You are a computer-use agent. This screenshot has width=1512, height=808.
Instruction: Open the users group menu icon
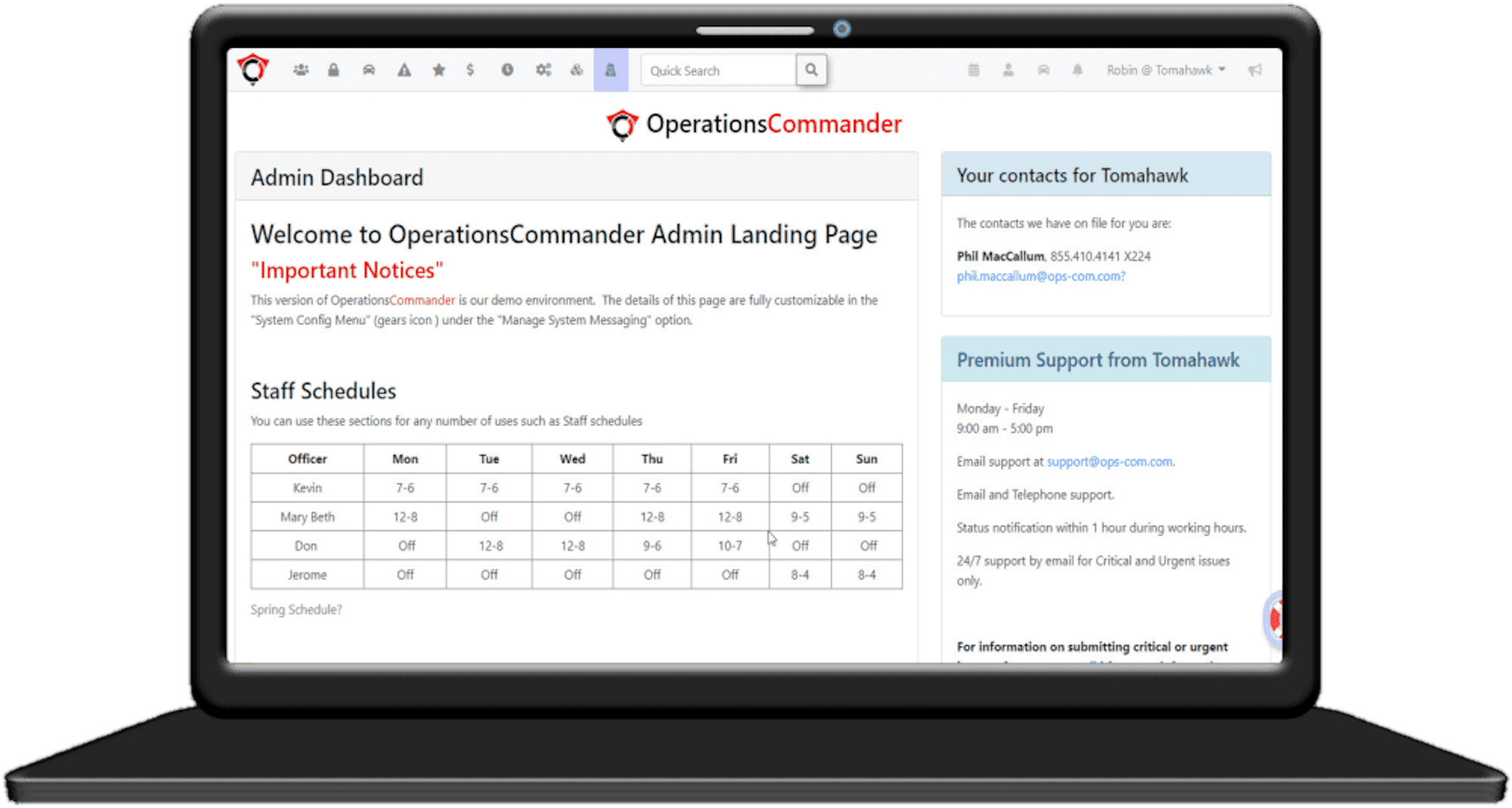tap(301, 70)
